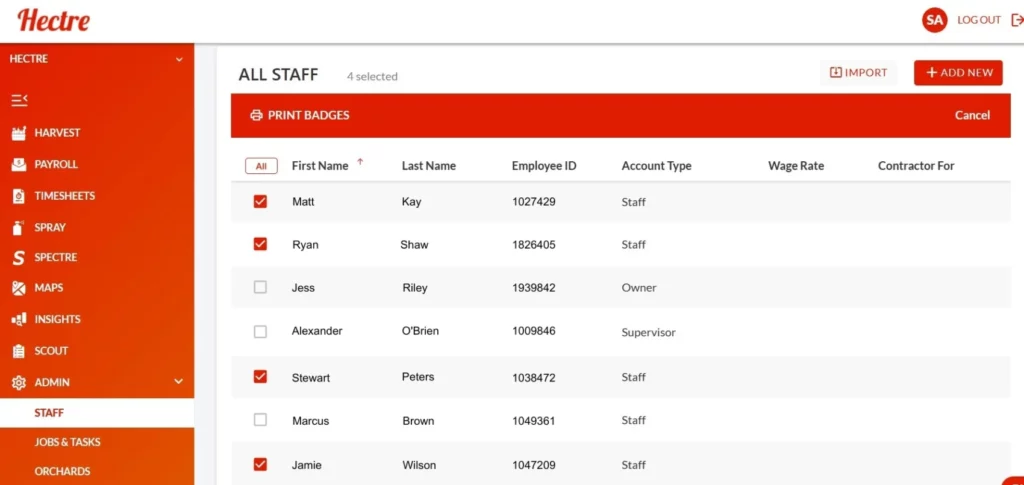This screenshot has width=1024, height=485.
Task: Click the Add New button
Action: point(958,73)
